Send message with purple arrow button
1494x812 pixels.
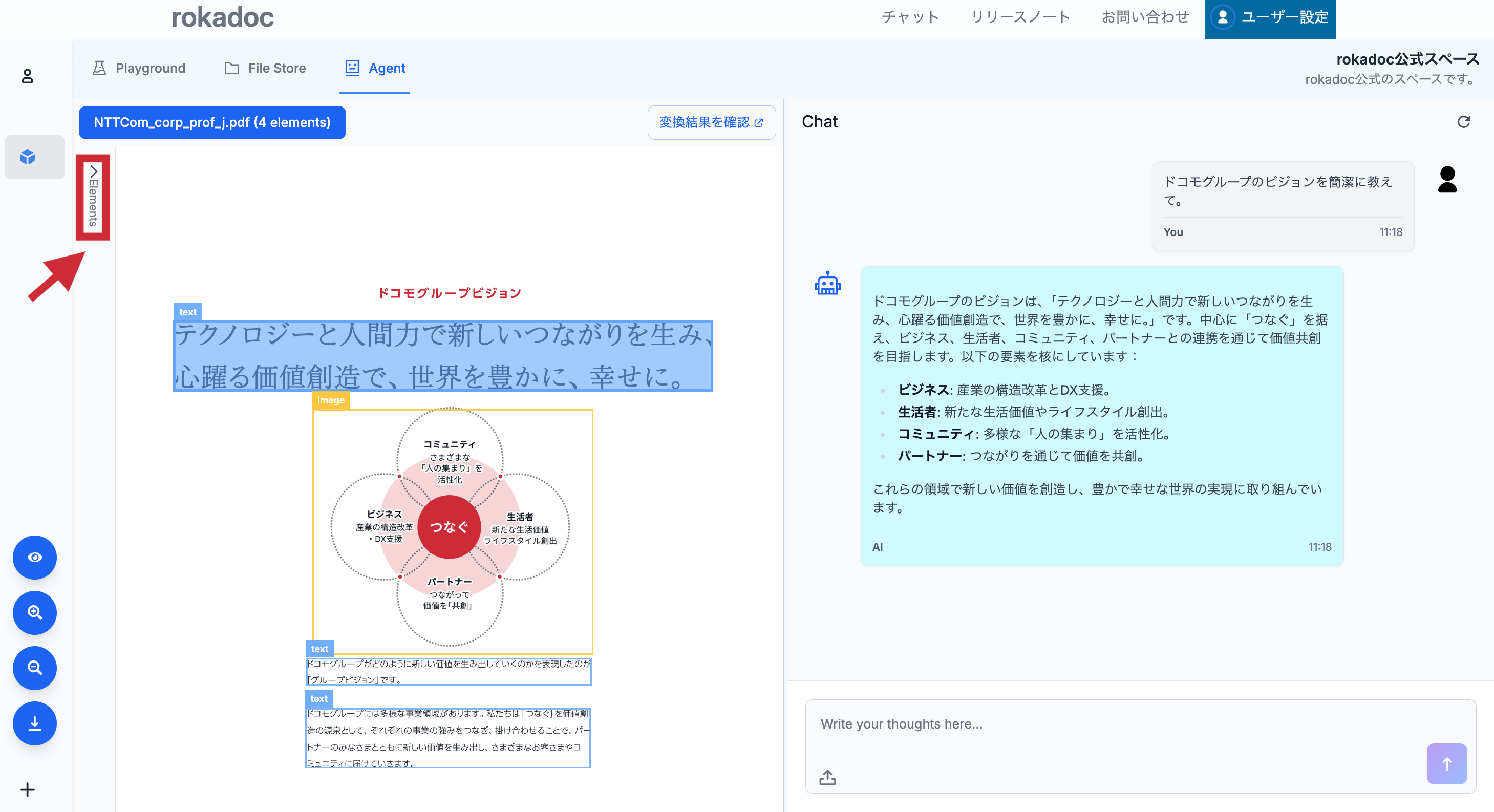pyautogui.click(x=1446, y=764)
